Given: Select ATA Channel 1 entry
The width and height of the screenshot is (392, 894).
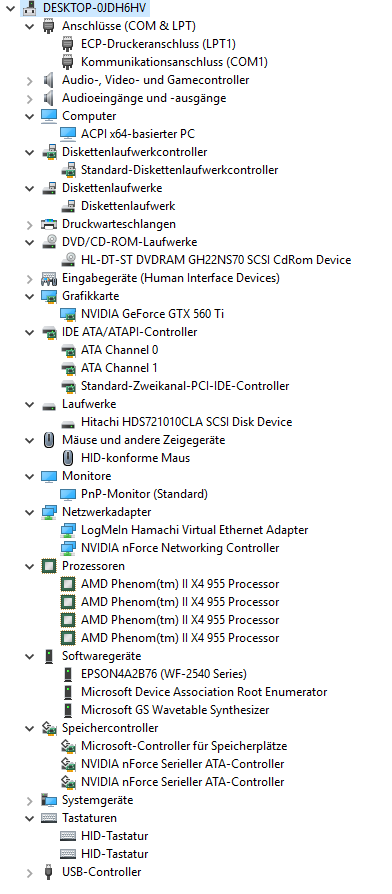Looking at the screenshot, I should tap(119, 368).
